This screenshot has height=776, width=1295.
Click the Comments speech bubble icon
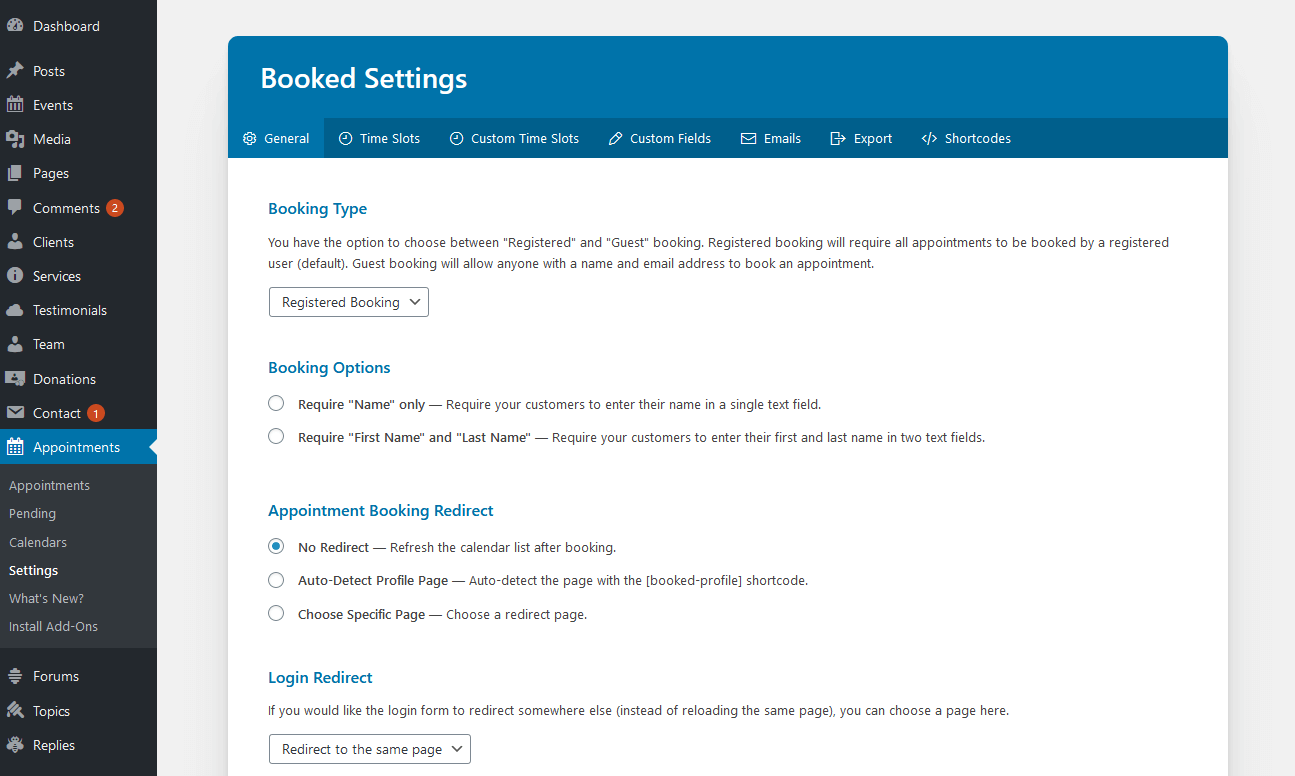pyautogui.click(x=15, y=208)
